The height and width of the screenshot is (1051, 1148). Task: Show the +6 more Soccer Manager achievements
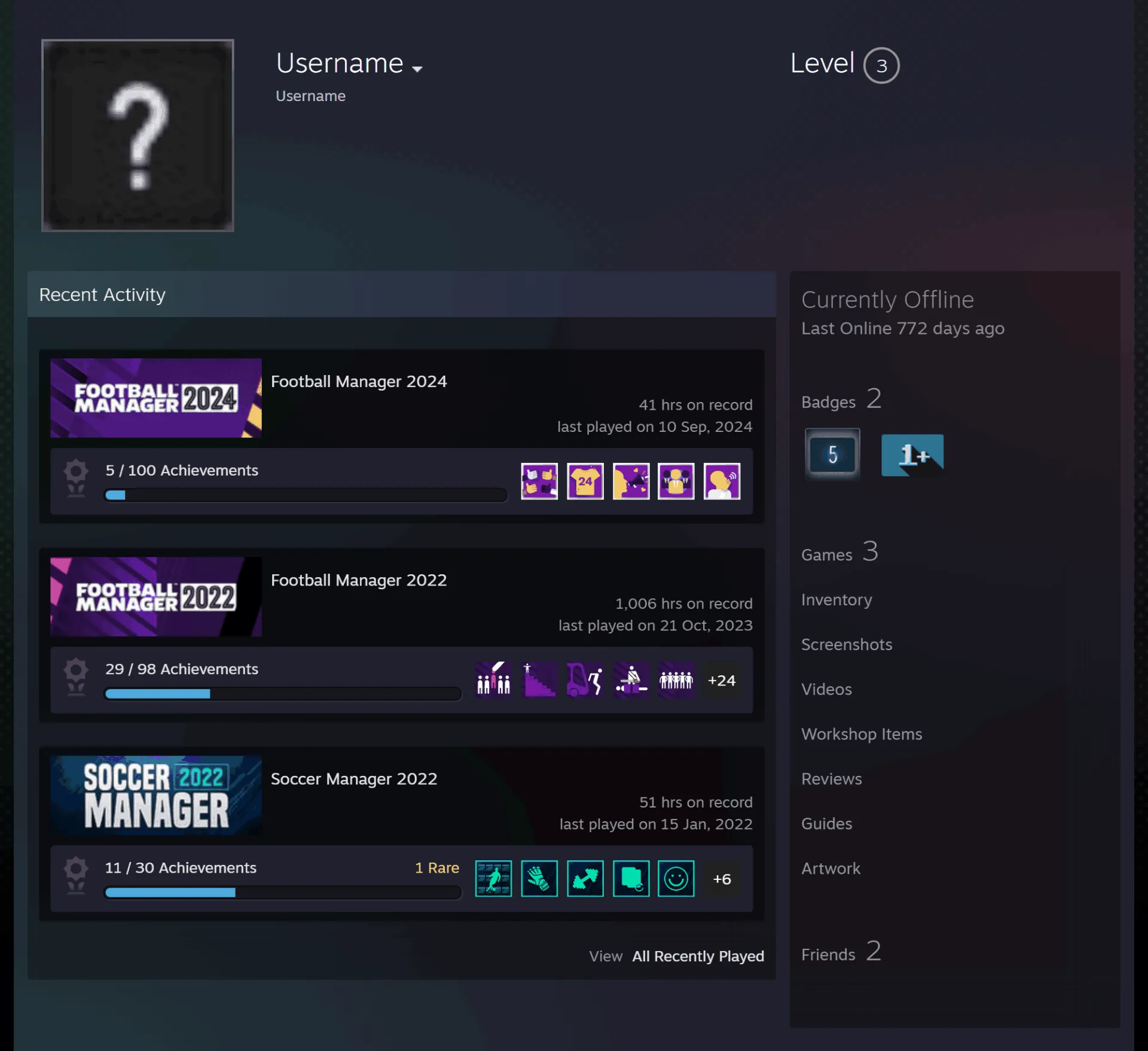tap(722, 879)
